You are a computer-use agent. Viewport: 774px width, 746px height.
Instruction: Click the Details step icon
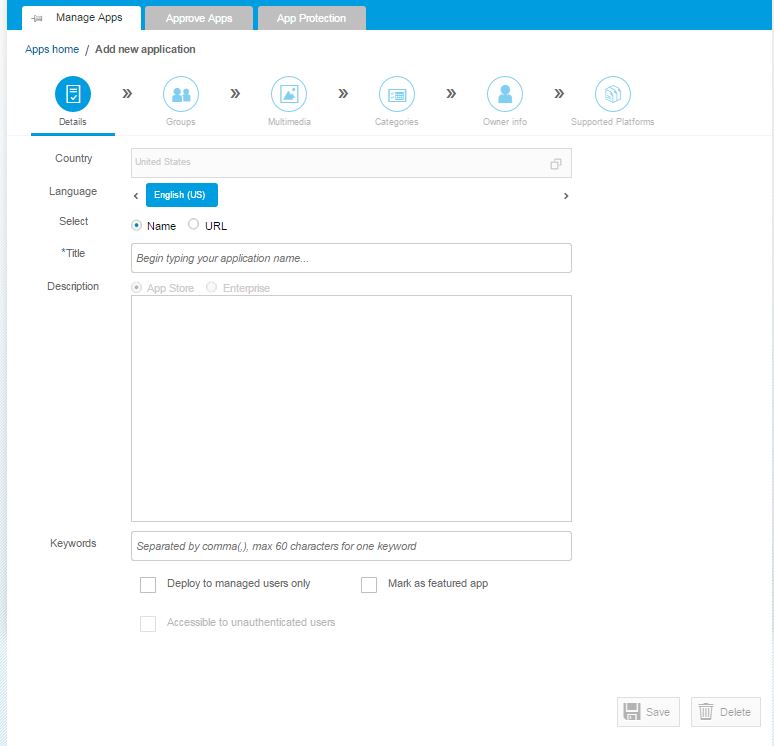(72, 95)
